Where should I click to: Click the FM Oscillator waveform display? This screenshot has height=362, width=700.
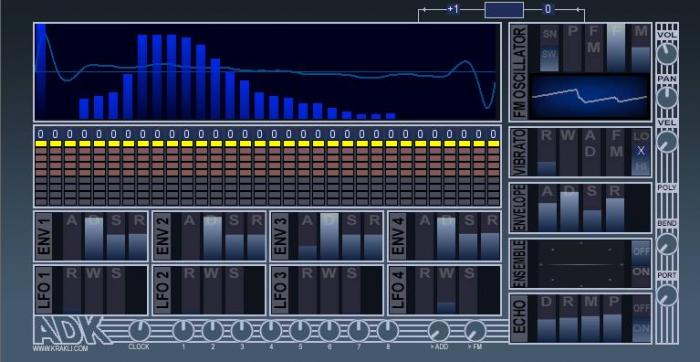pyautogui.click(x=589, y=97)
